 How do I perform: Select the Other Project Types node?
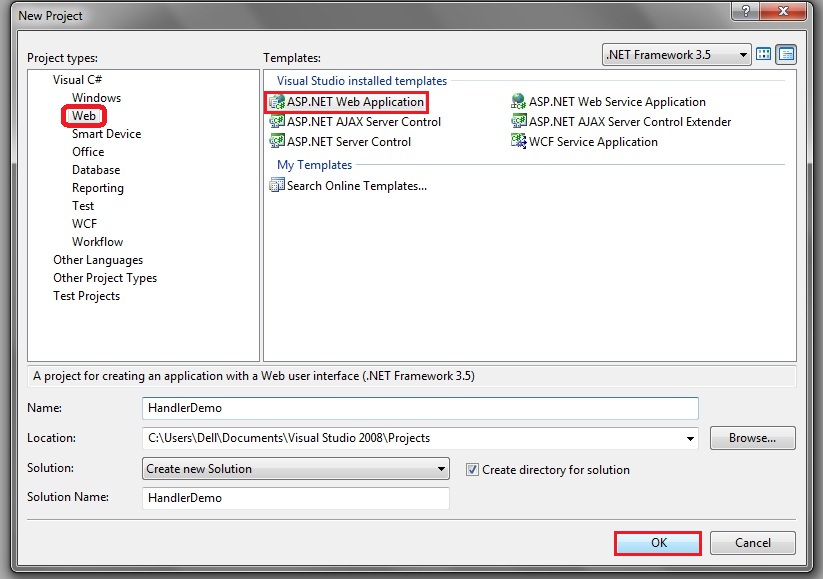click(105, 278)
